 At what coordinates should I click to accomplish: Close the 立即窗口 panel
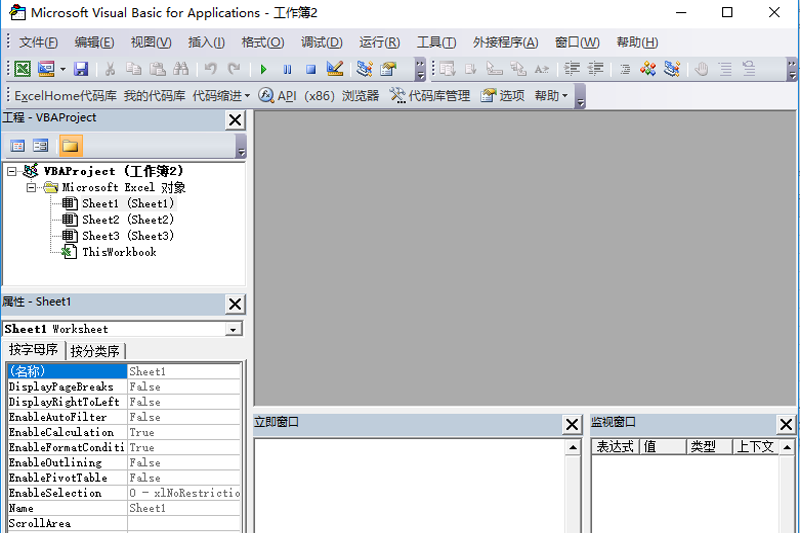click(572, 424)
